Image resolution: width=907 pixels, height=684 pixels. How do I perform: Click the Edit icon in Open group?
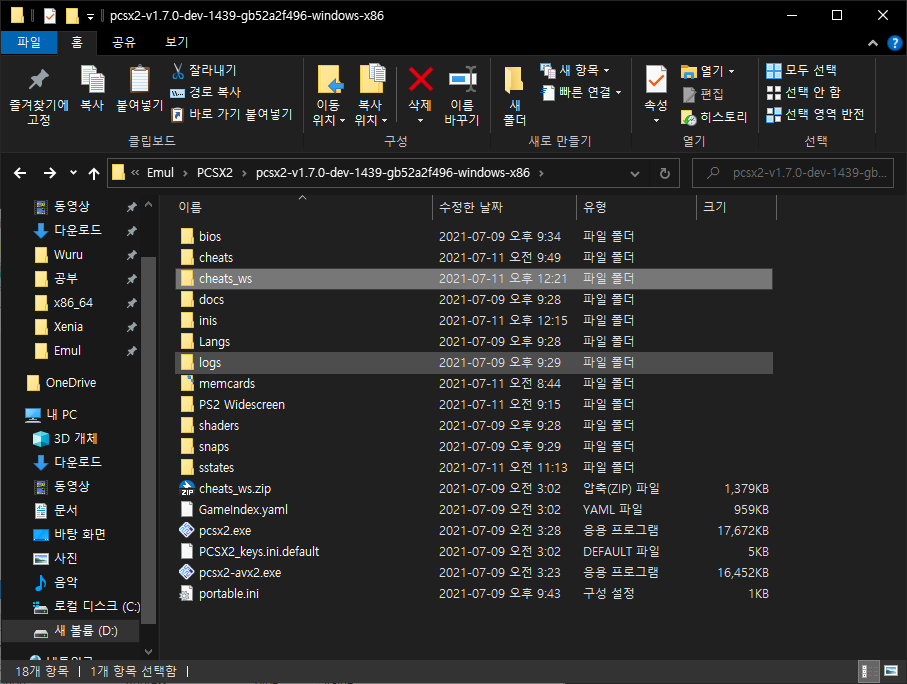(689, 94)
